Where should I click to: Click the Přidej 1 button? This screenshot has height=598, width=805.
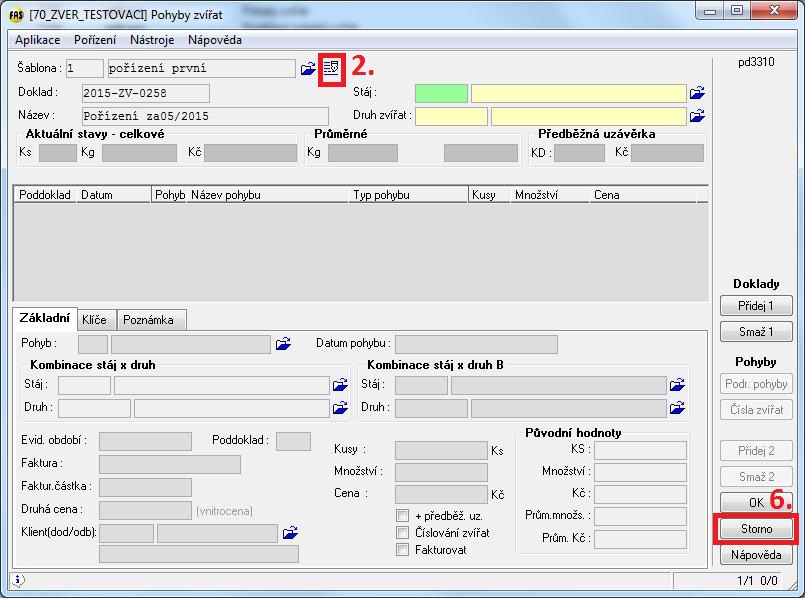pyautogui.click(x=757, y=306)
